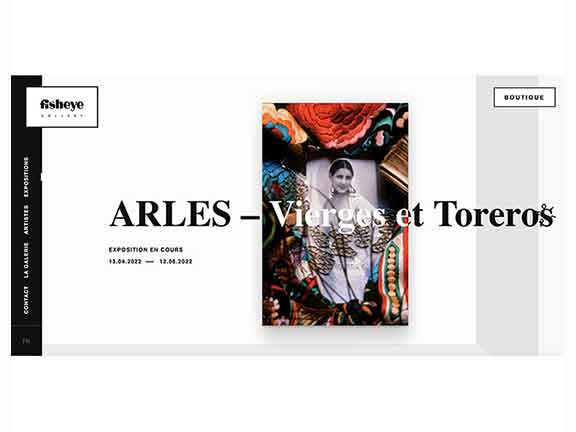Click the word ARLES in the headline
The height and width of the screenshot is (432, 576).
click(x=170, y=214)
